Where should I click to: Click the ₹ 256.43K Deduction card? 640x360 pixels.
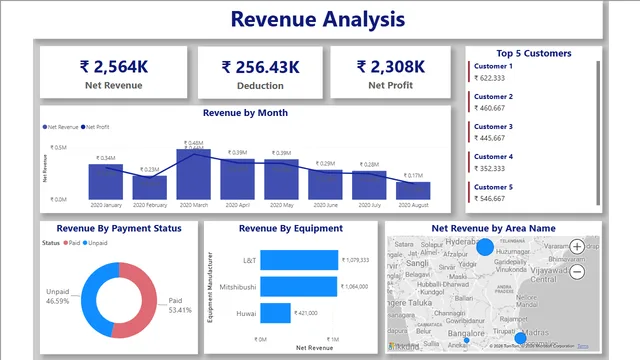click(260, 73)
